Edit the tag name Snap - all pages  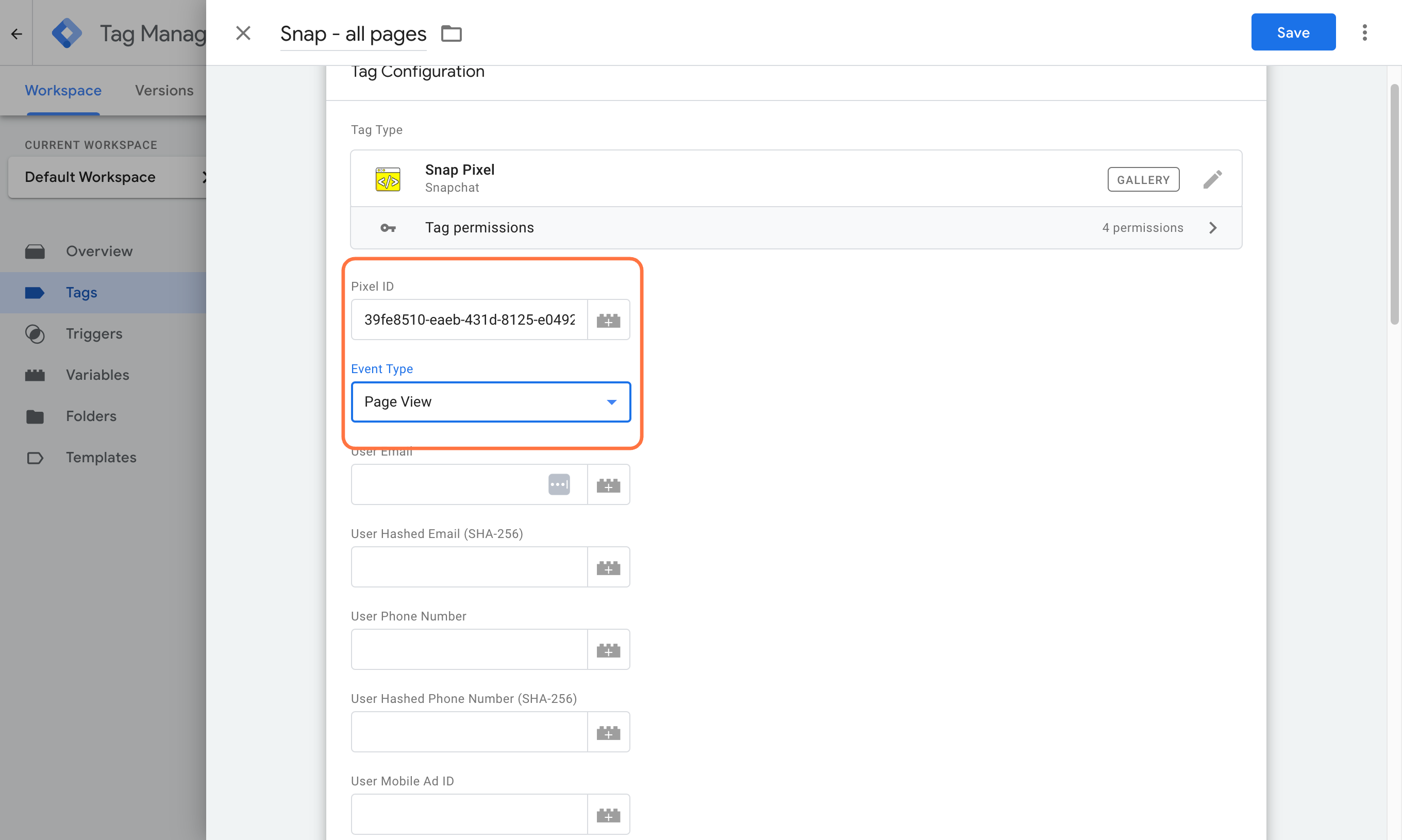click(353, 34)
